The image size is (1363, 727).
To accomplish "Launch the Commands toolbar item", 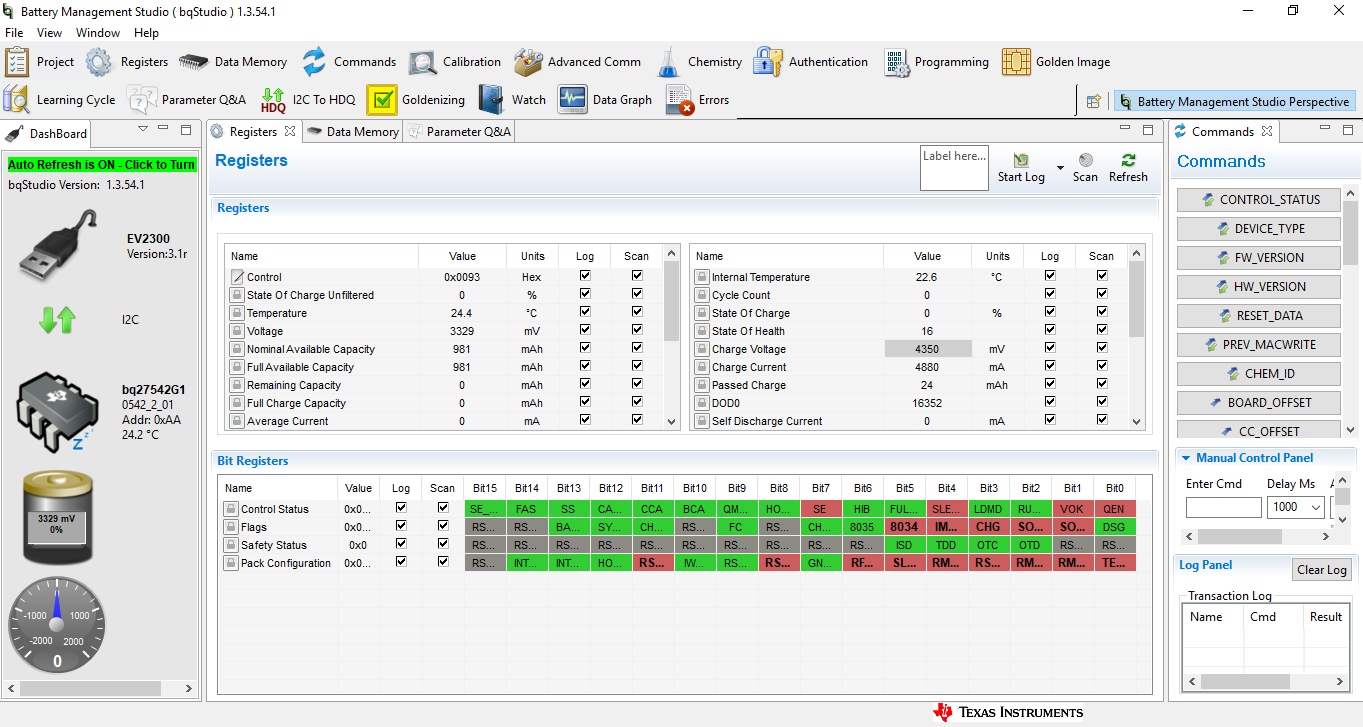I will pyautogui.click(x=314, y=62).
